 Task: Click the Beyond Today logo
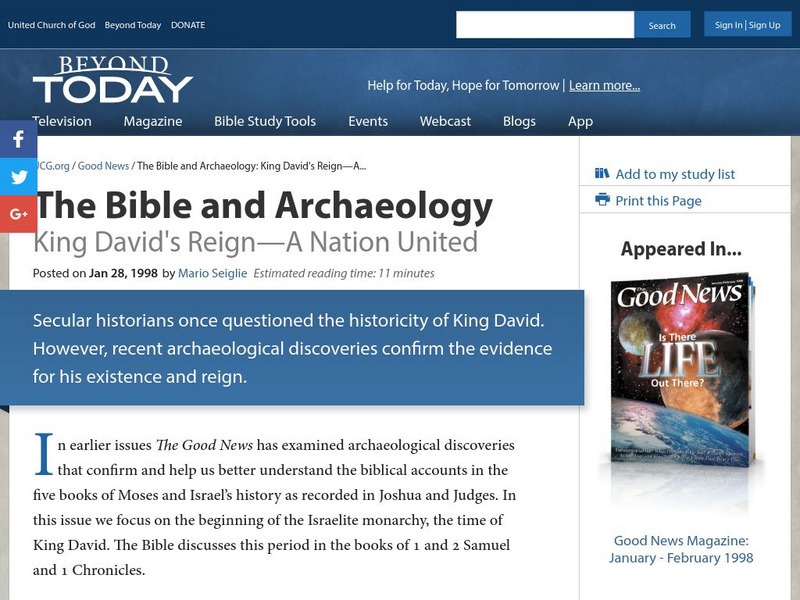click(x=112, y=80)
